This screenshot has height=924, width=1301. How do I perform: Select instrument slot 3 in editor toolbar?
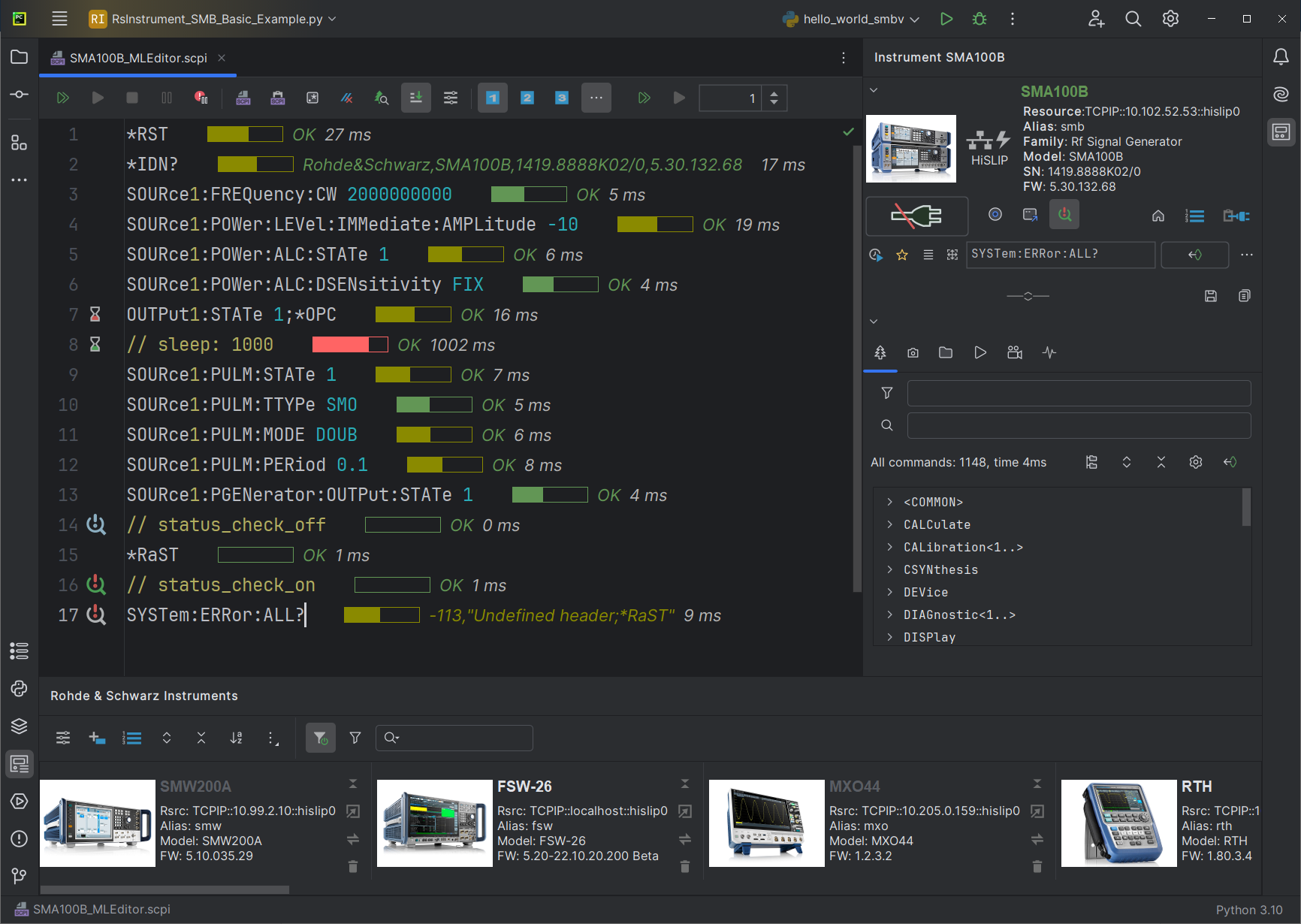tap(562, 98)
